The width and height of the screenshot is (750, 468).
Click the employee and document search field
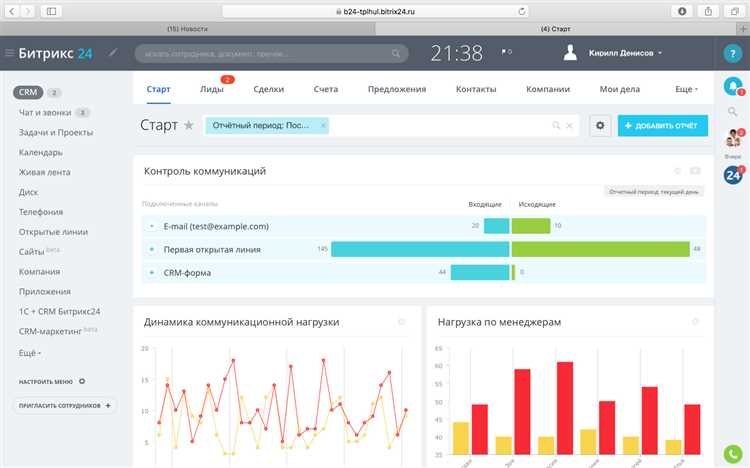271,54
